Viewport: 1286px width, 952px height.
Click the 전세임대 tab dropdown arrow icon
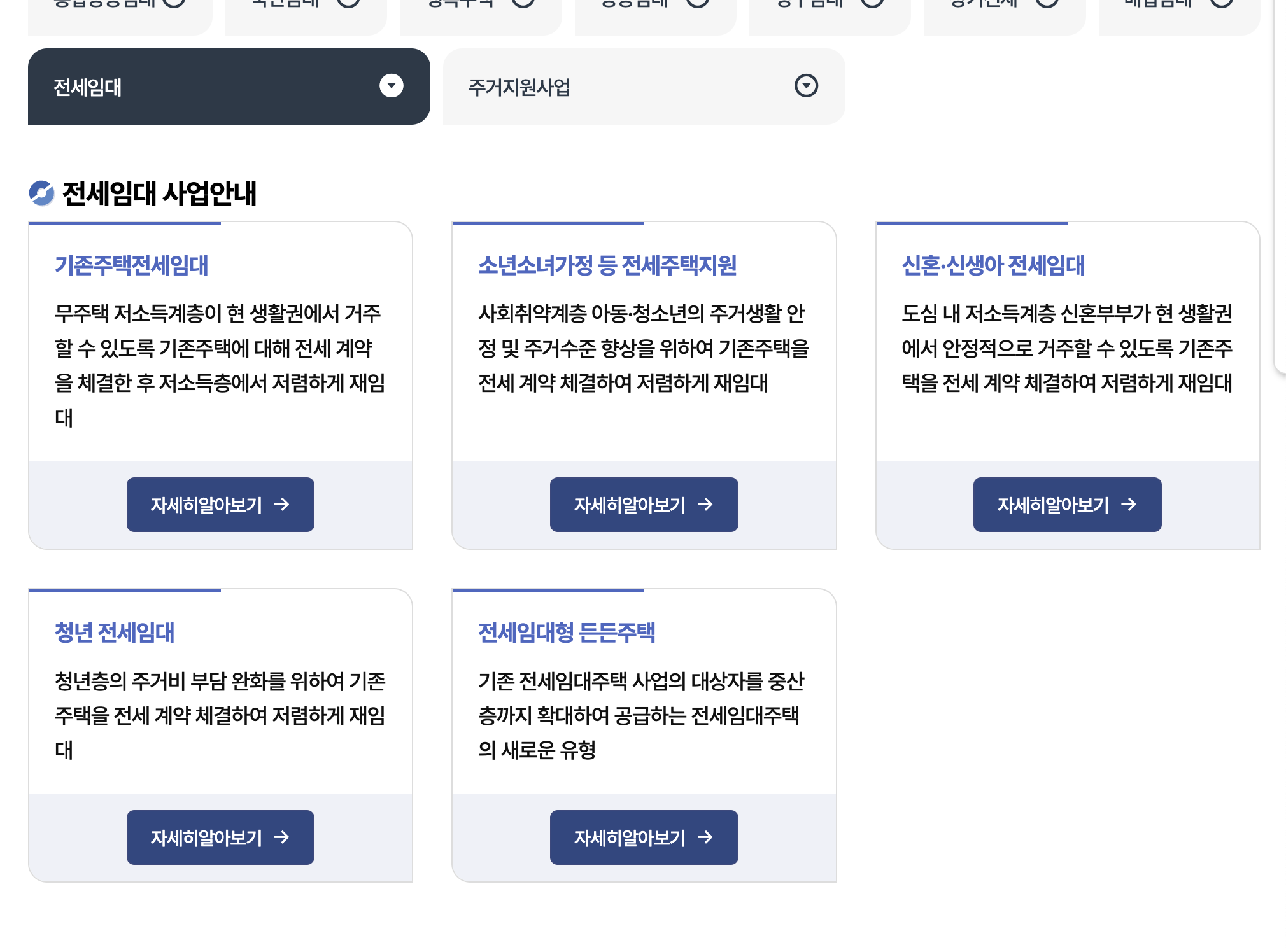[x=391, y=86]
